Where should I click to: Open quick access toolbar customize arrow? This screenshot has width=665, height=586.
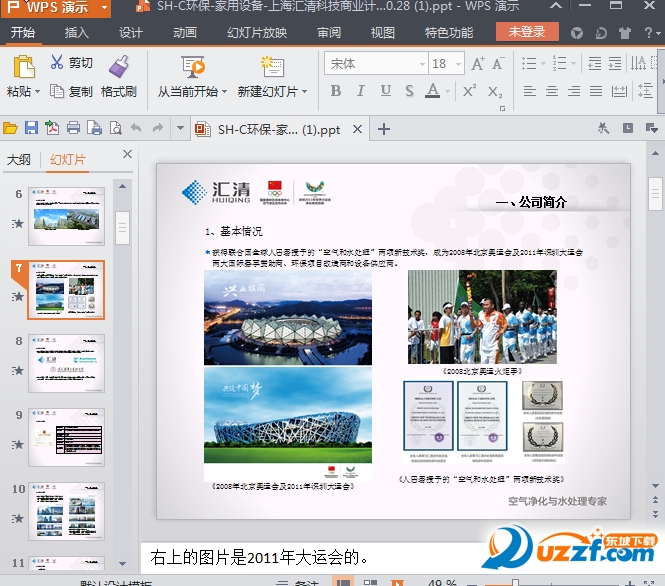tap(180, 128)
